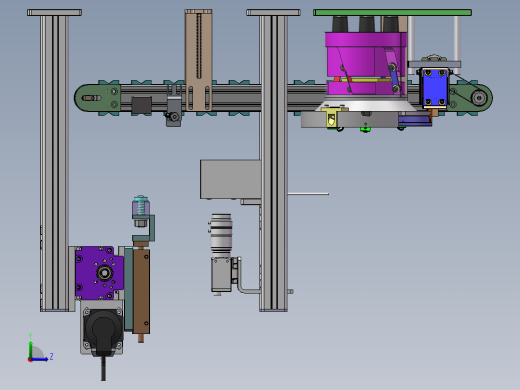The height and width of the screenshot is (390, 520).
Task: Select the flat plate atop left column
Action: point(54,13)
